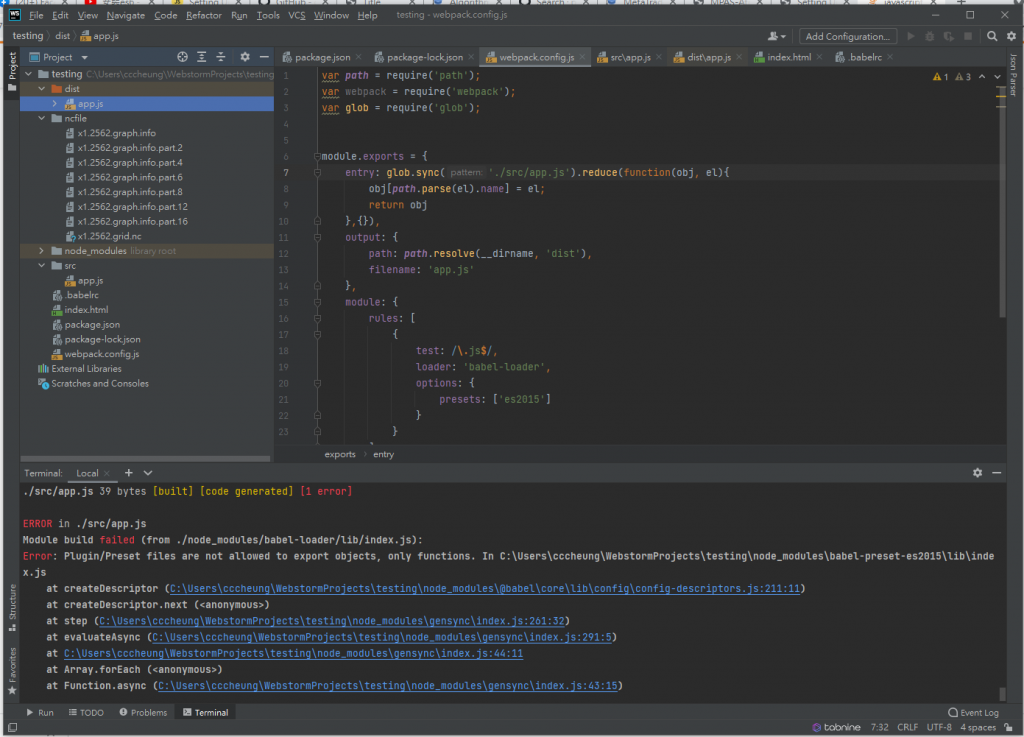
Task: Open IDE settings gear in top toolbar
Action: pos(1011,36)
